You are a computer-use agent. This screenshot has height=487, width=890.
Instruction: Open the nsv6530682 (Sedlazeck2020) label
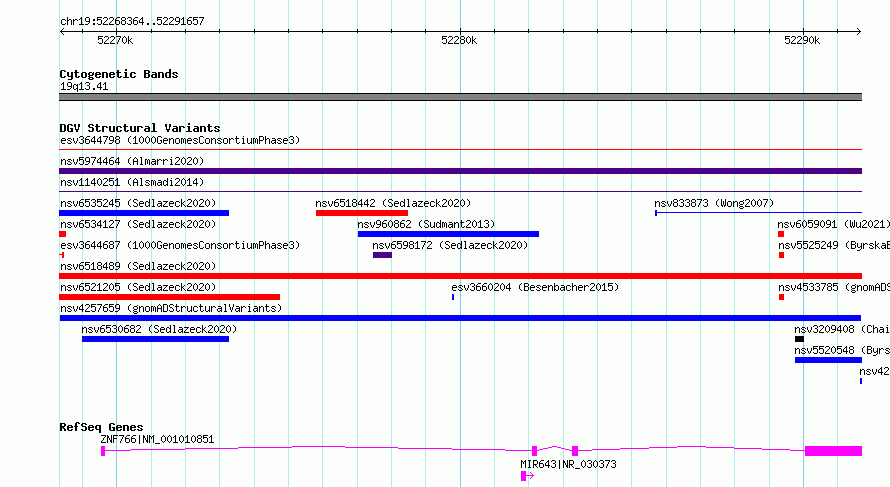pyautogui.click(x=159, y=329)
